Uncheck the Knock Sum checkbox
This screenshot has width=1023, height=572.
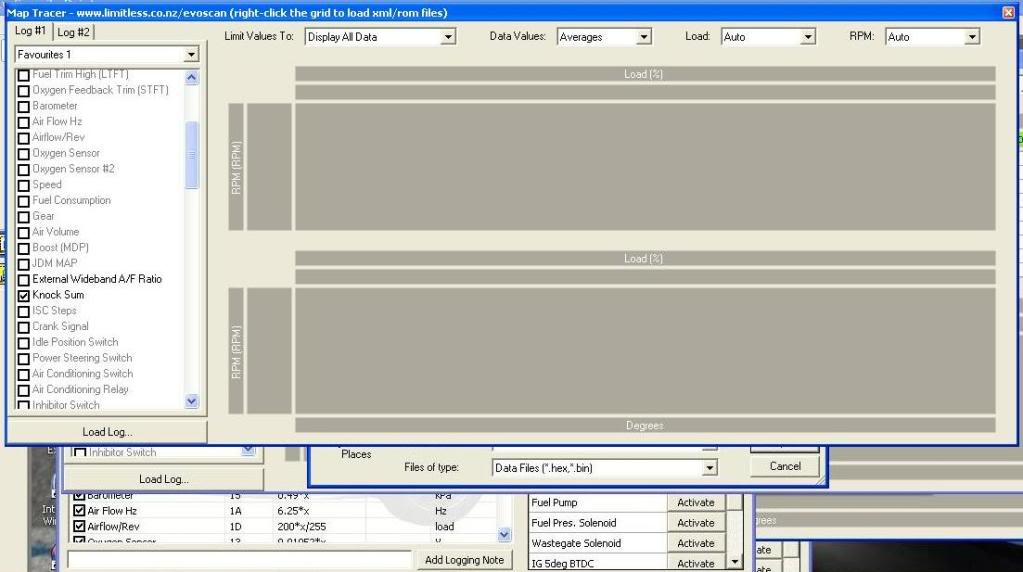[23, 295]
